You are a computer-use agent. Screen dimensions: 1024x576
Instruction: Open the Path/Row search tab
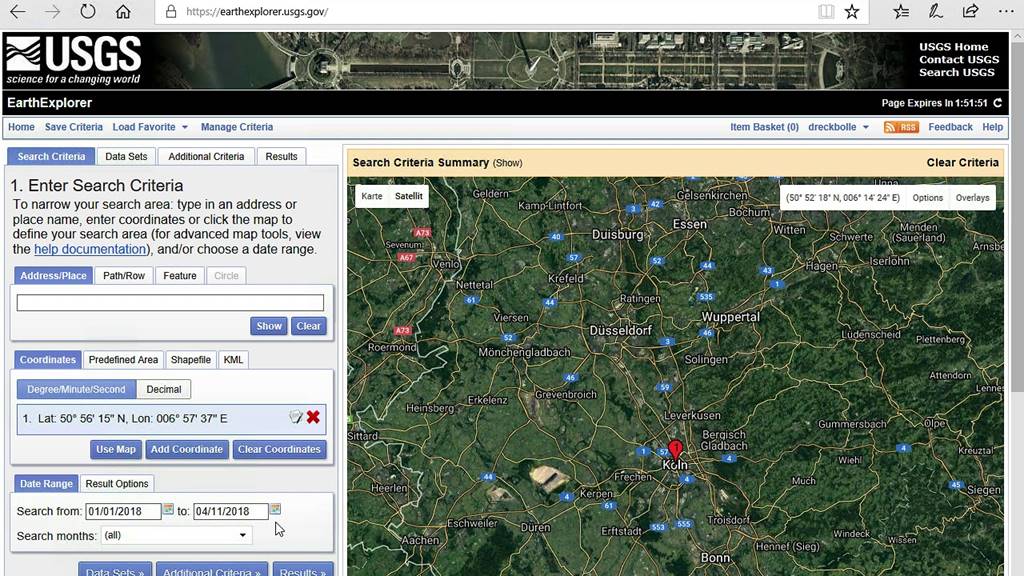pyautogui.click(x=124, y=275)
